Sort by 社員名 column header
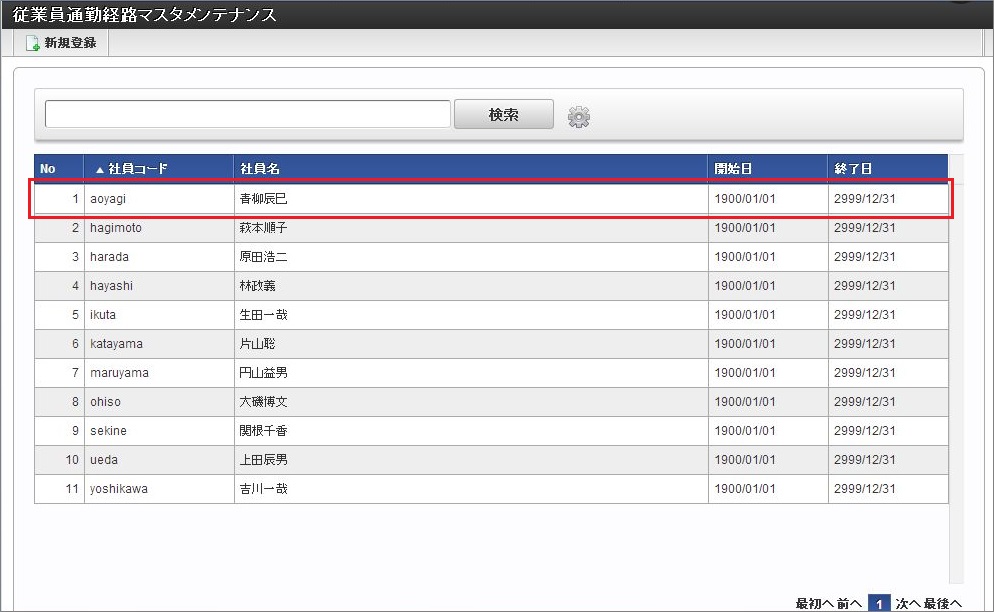The height and width of the screenshot is (612, 994). tap(470, 169)
